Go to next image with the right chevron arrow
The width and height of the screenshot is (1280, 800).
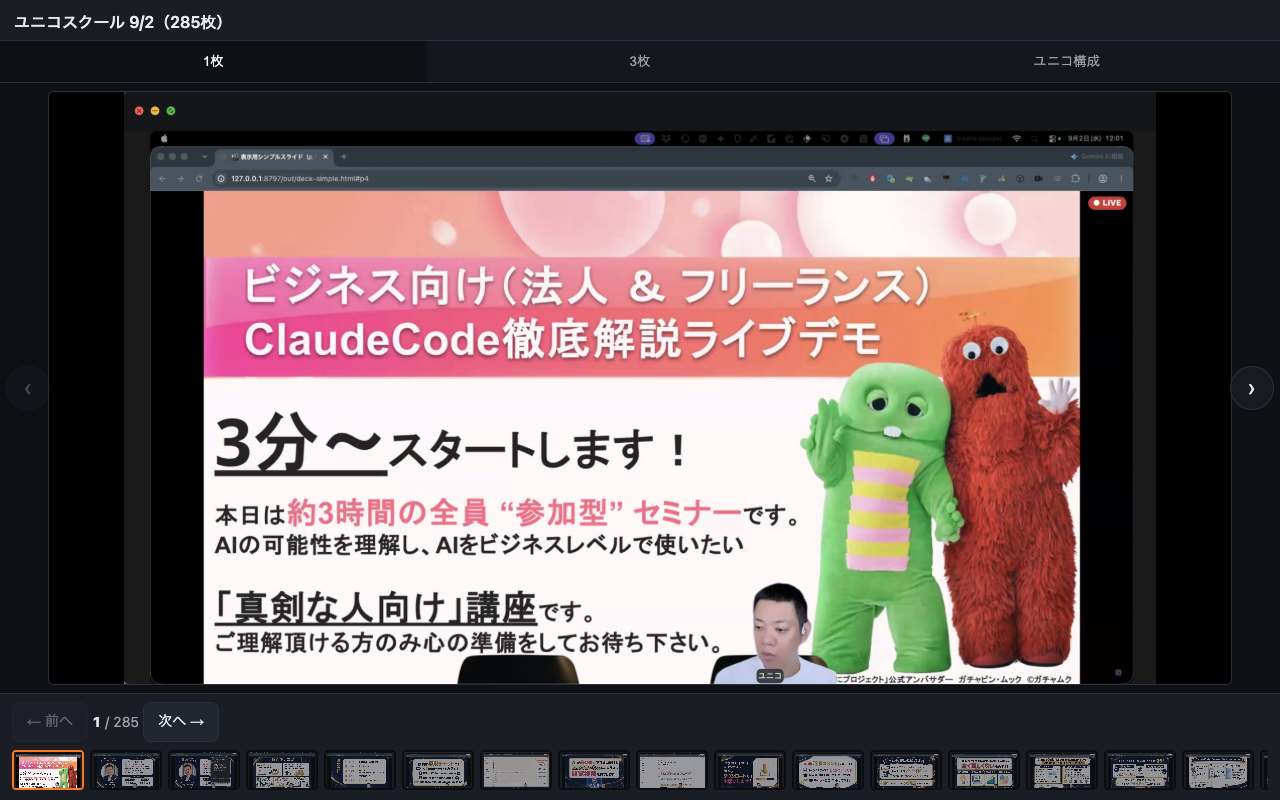[1252, 388]
